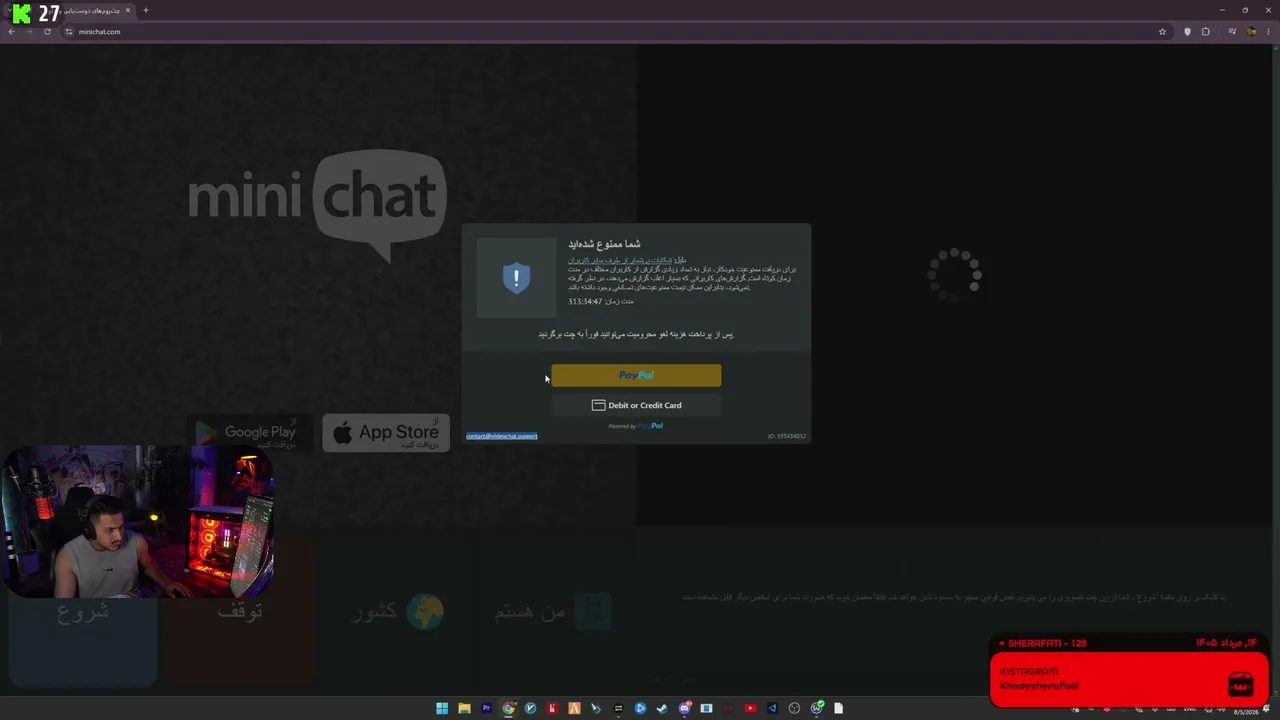Open a new browser tab
The width and height of the screenshot is (1280, 720).
(x=145, y=10)
